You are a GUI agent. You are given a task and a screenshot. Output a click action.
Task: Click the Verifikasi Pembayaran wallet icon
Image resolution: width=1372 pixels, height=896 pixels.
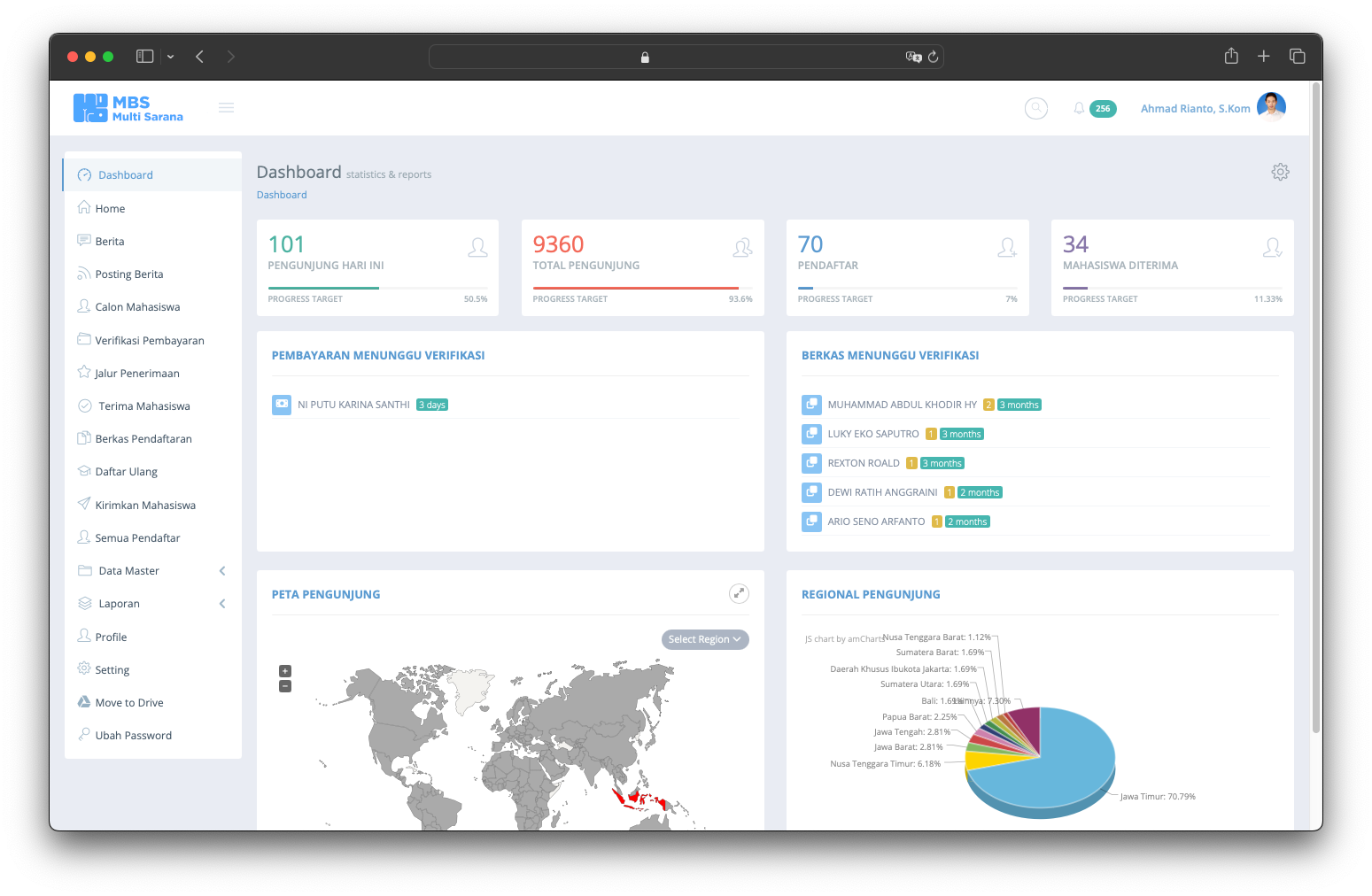click(x=83, y=339)
